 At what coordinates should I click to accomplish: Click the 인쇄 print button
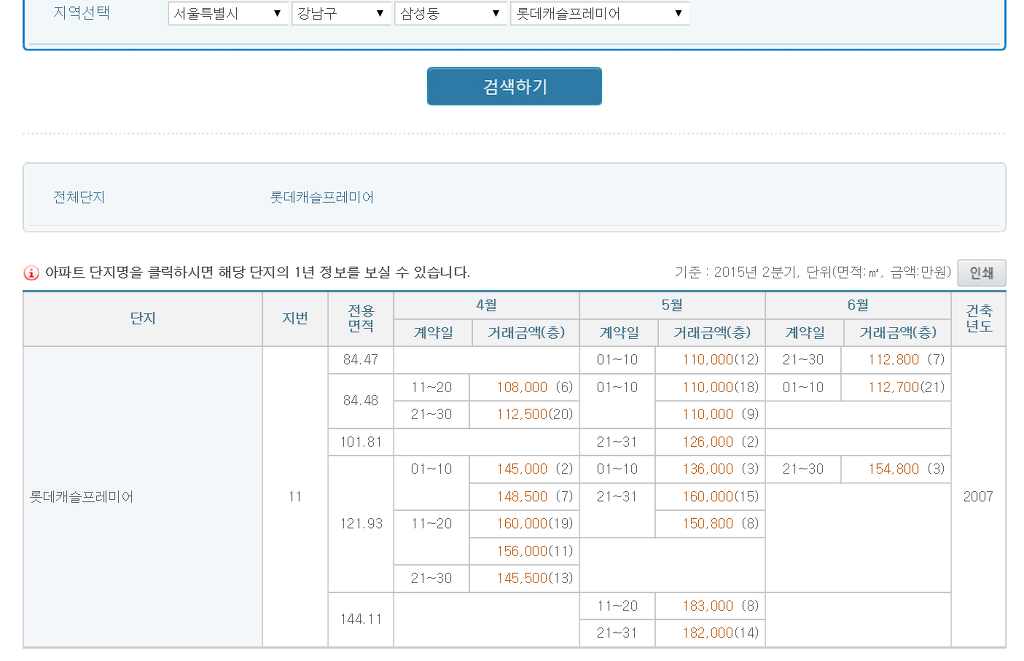tap(981, 273)
